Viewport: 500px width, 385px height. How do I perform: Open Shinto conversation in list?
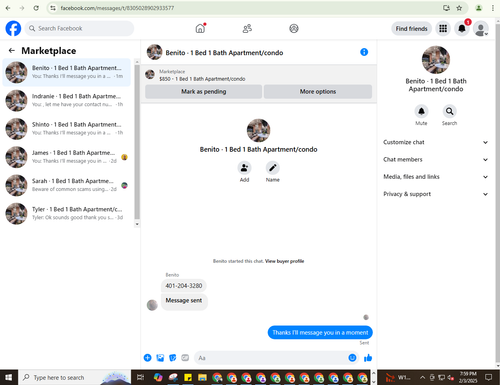(x=67, y=129)
